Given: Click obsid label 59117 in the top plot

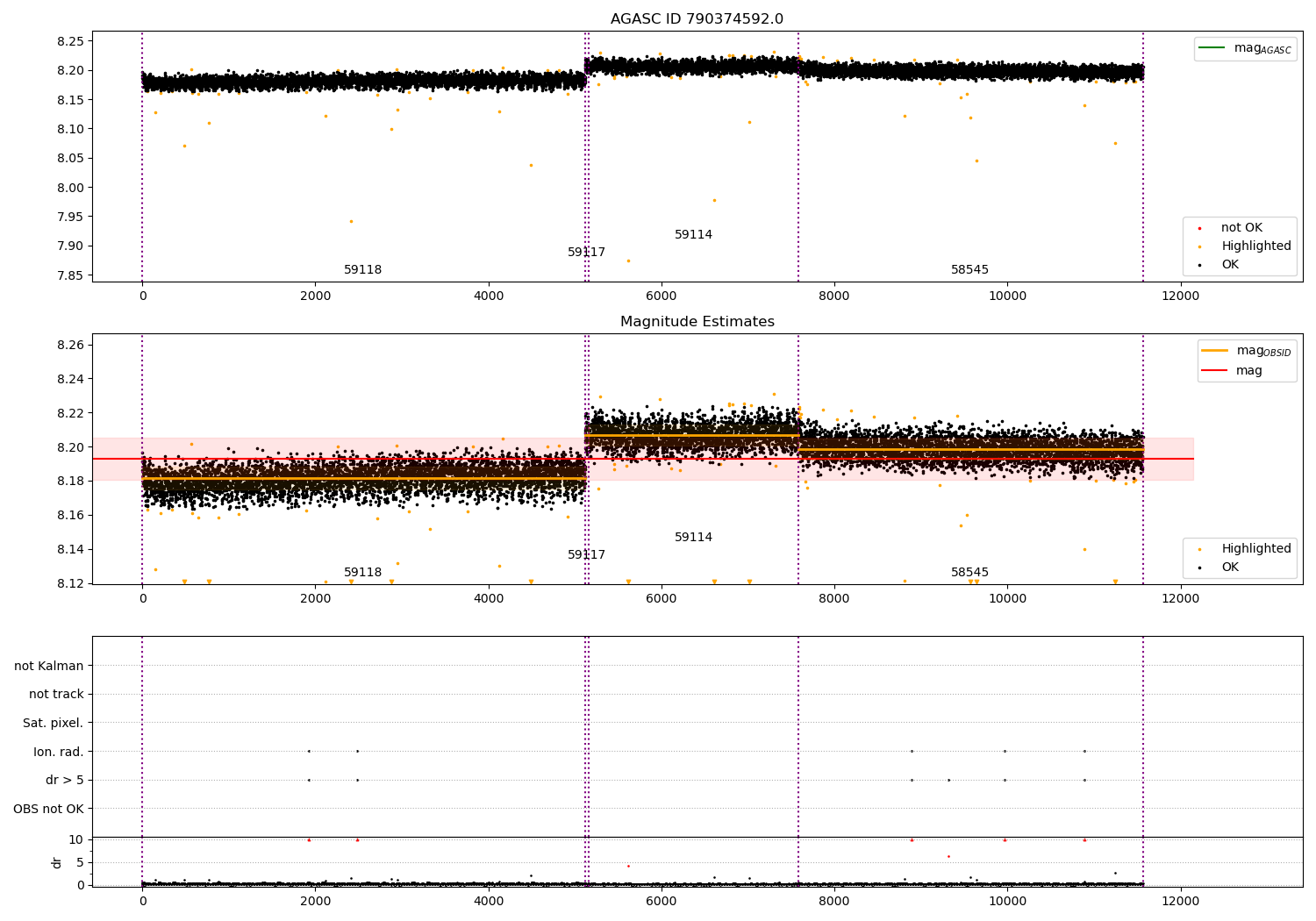Looking at the screenshot, I should click(x=586, y=253).
